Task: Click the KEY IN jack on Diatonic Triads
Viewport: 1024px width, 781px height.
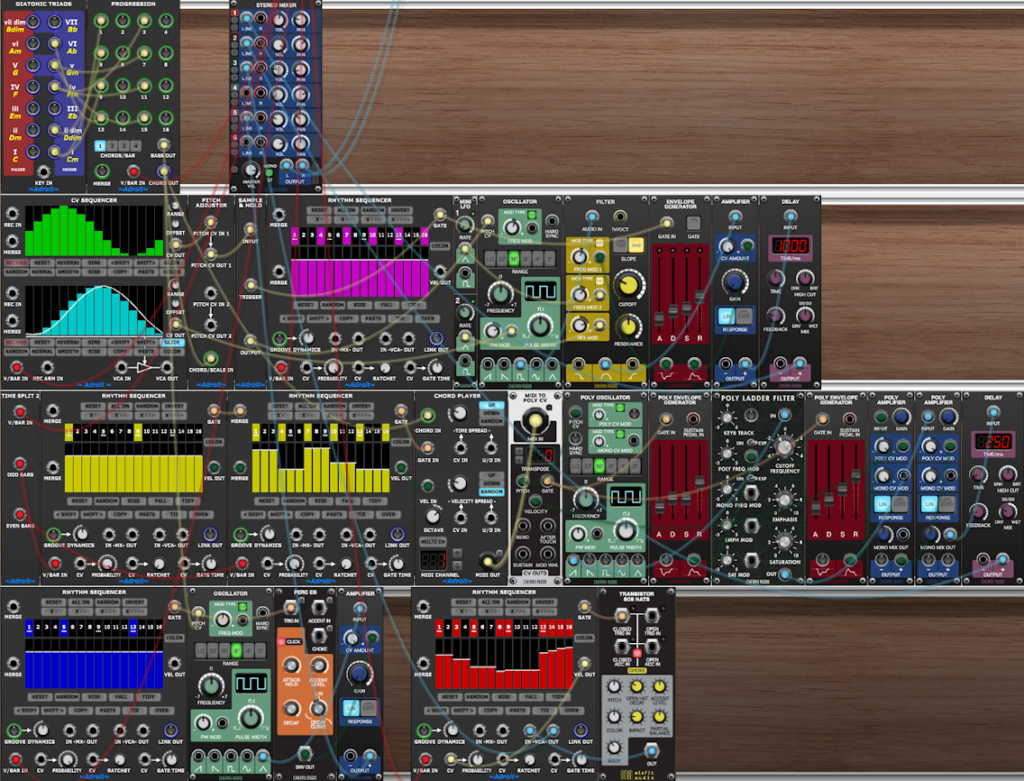Action: coord(43,172)
